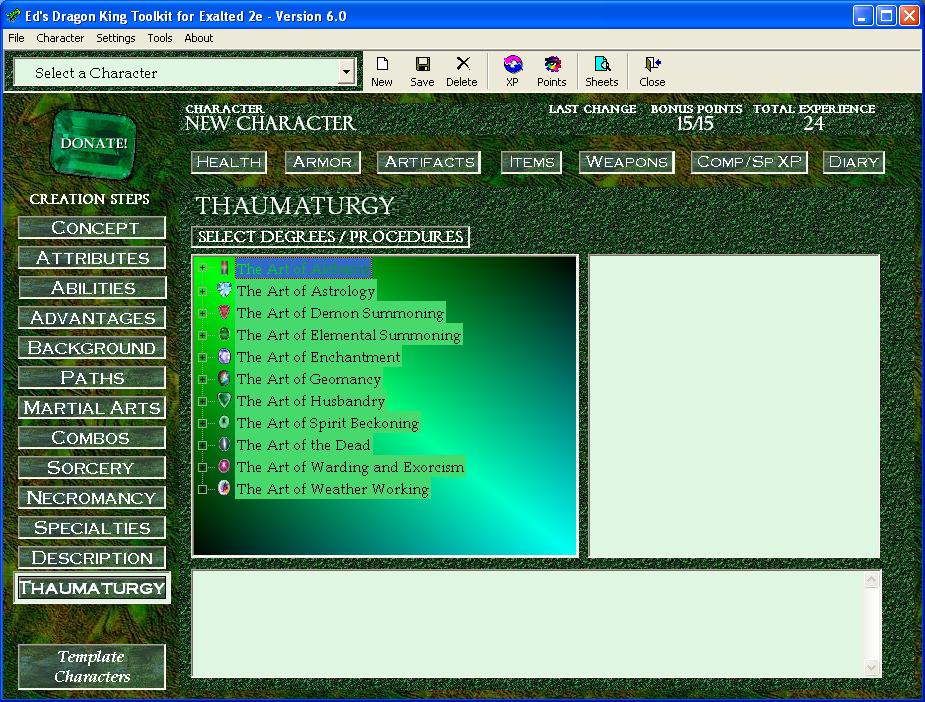
Task: Open the Points toolbar icon
Action: 552,64
